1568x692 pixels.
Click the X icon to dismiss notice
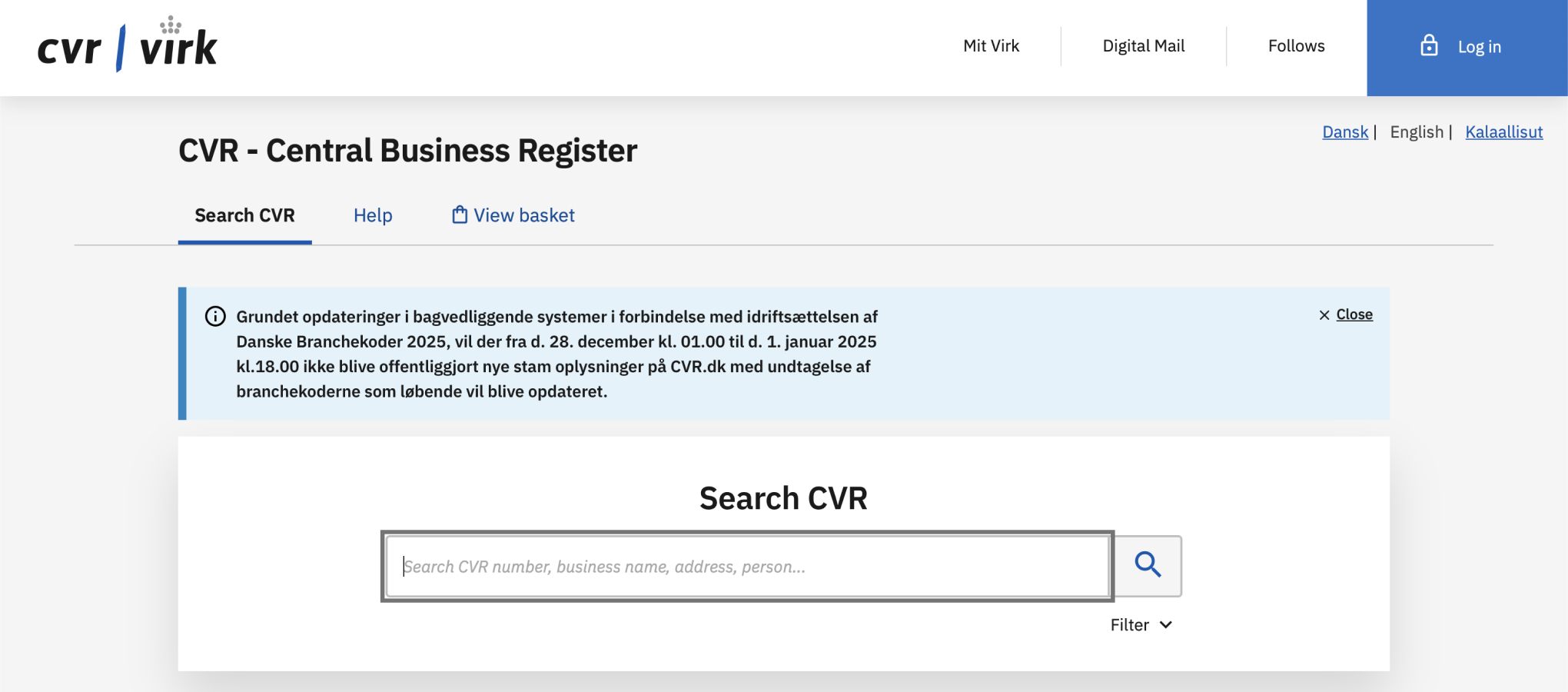point(1324,315)
